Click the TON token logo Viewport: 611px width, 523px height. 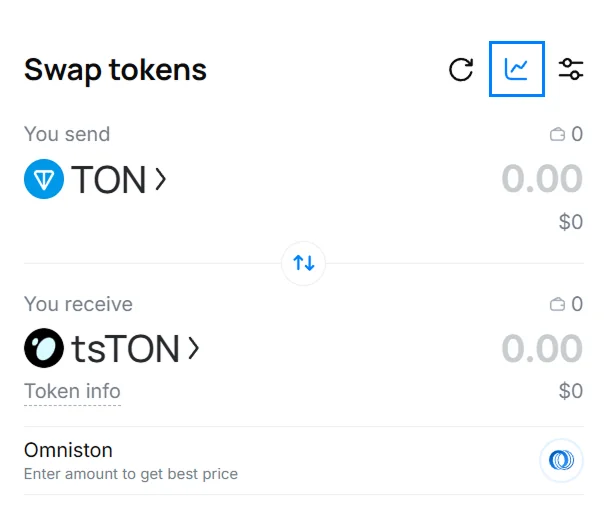click(44, 180)
